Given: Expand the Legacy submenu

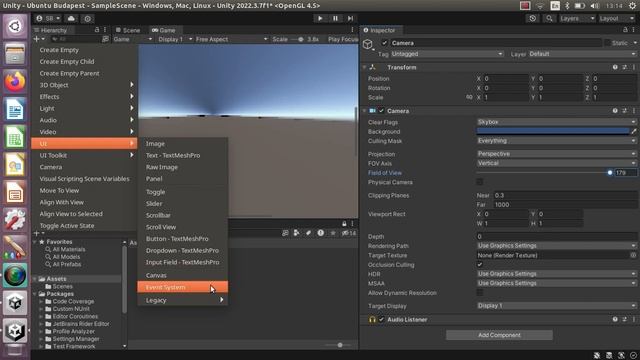Looking at the screenshot, I should (x=182, y=300).
